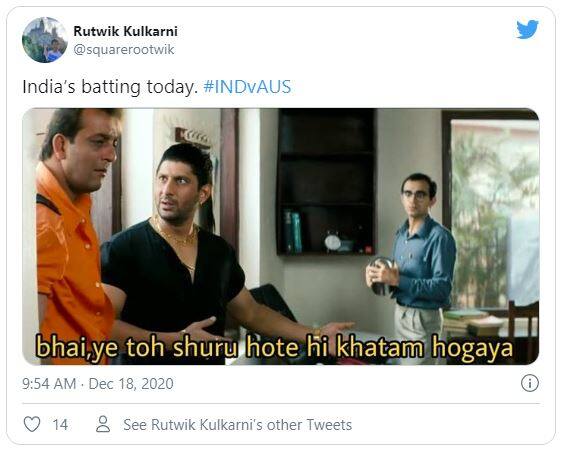Click the Dec 18, 2020 date
This screenshot has height=452, width=575.
[x=131, y=384]
